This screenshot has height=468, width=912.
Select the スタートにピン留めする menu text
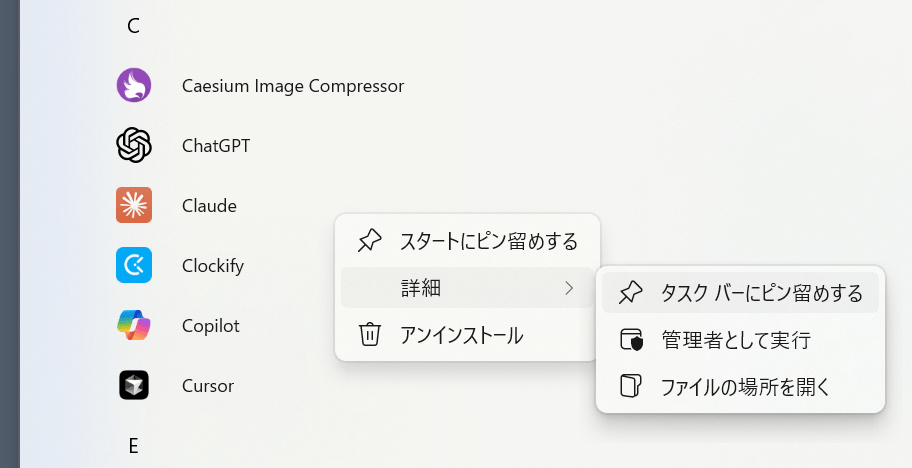(488, 241)
